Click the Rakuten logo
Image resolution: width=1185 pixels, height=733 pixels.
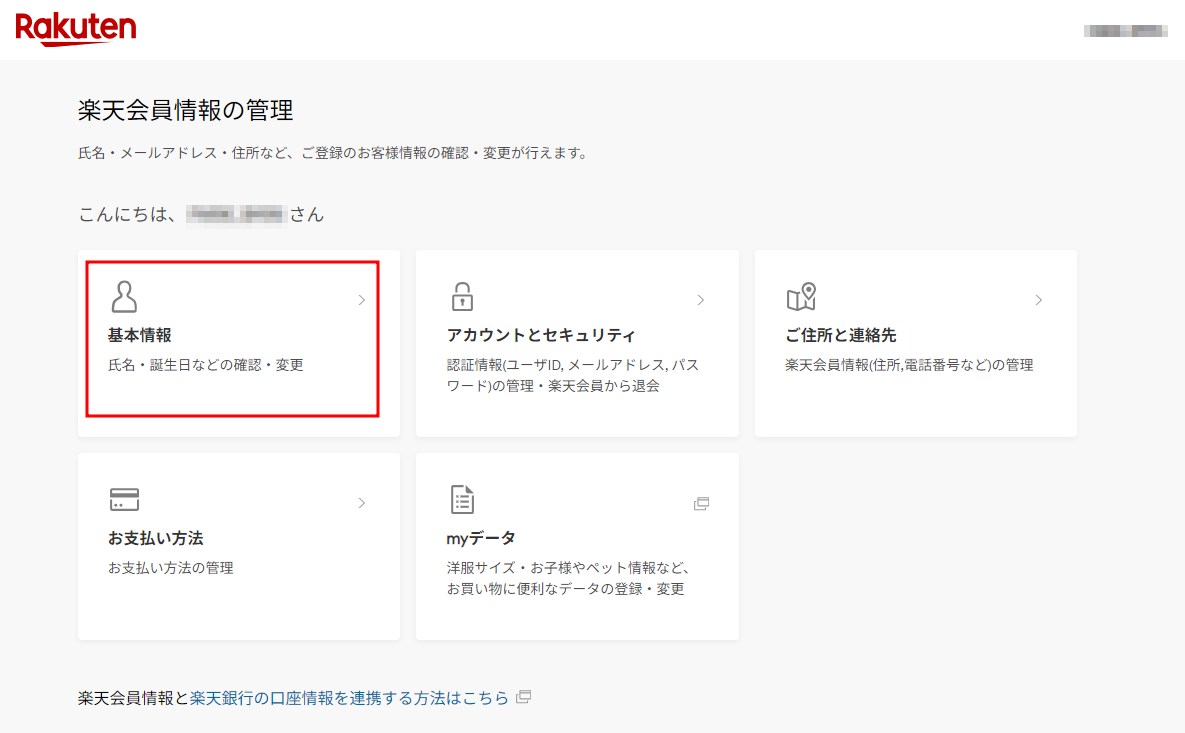(76, 29)
